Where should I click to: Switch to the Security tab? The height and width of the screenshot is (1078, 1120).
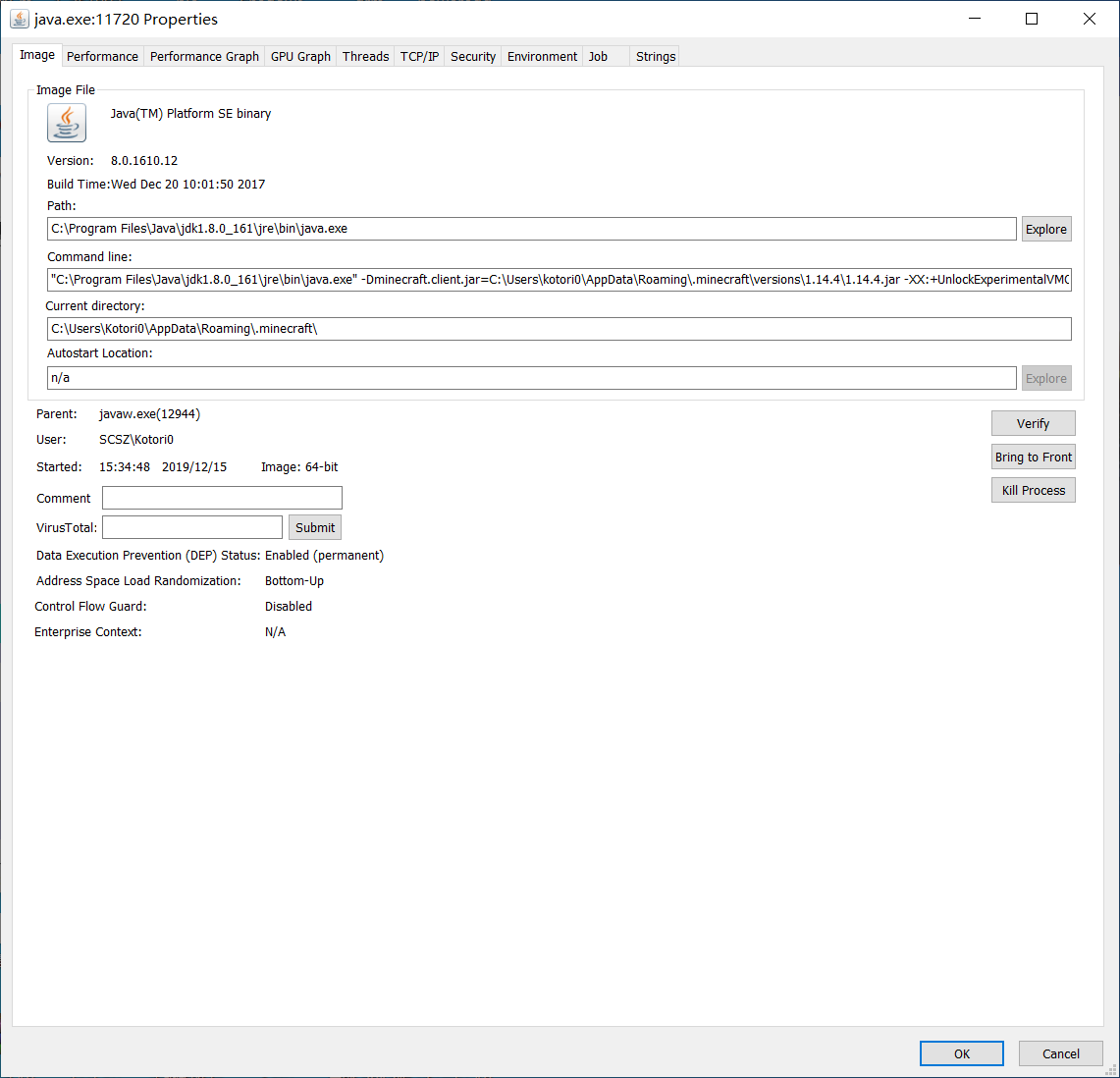472,56
